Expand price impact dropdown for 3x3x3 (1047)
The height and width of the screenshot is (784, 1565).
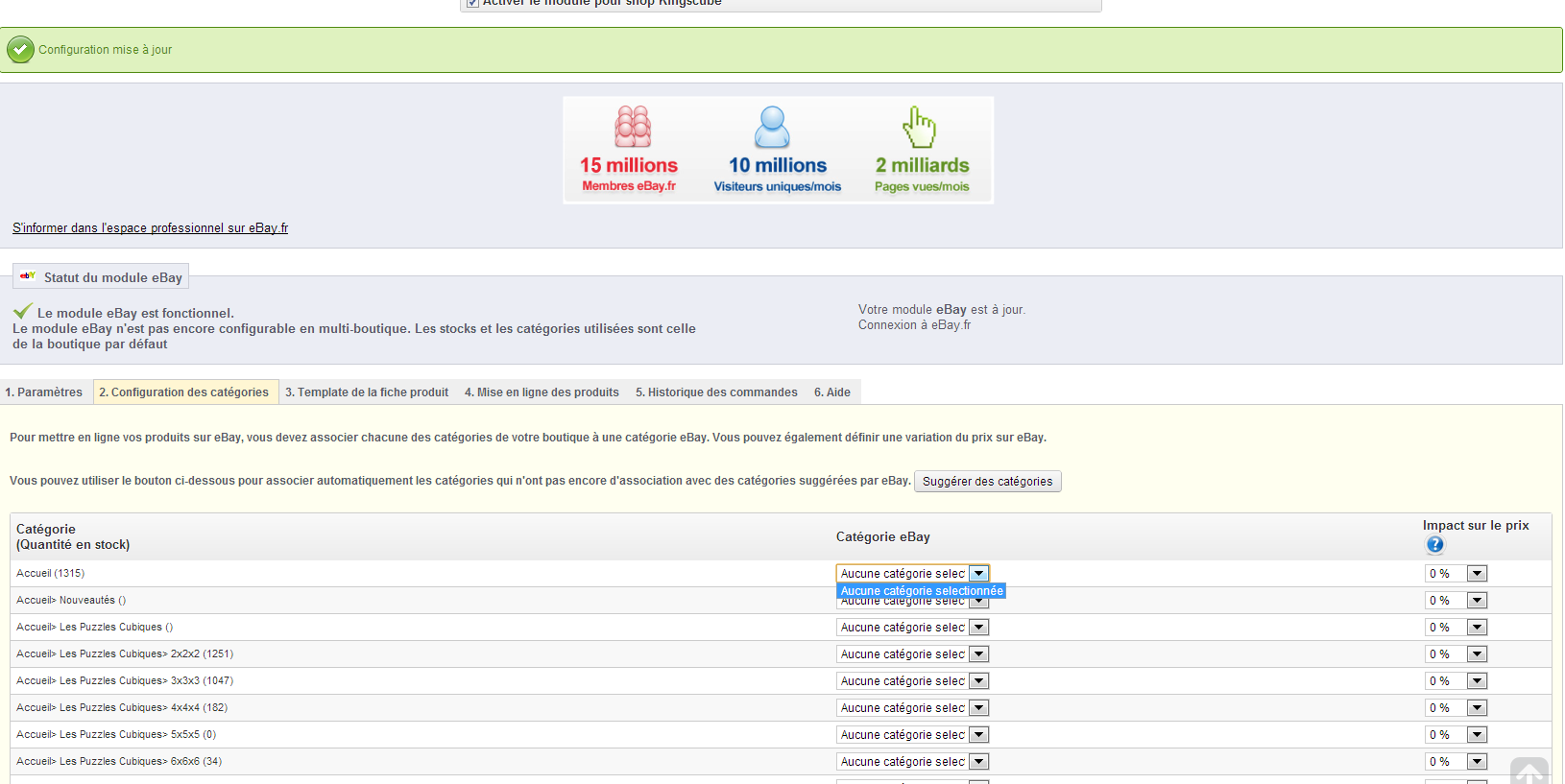click(x=1456, y=681)
